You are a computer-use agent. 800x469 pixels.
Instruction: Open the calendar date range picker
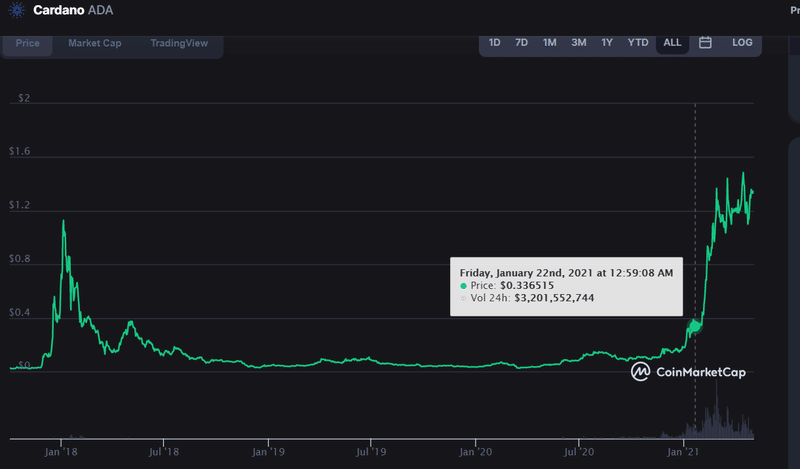pyautogui.click(x=705, y=42)
